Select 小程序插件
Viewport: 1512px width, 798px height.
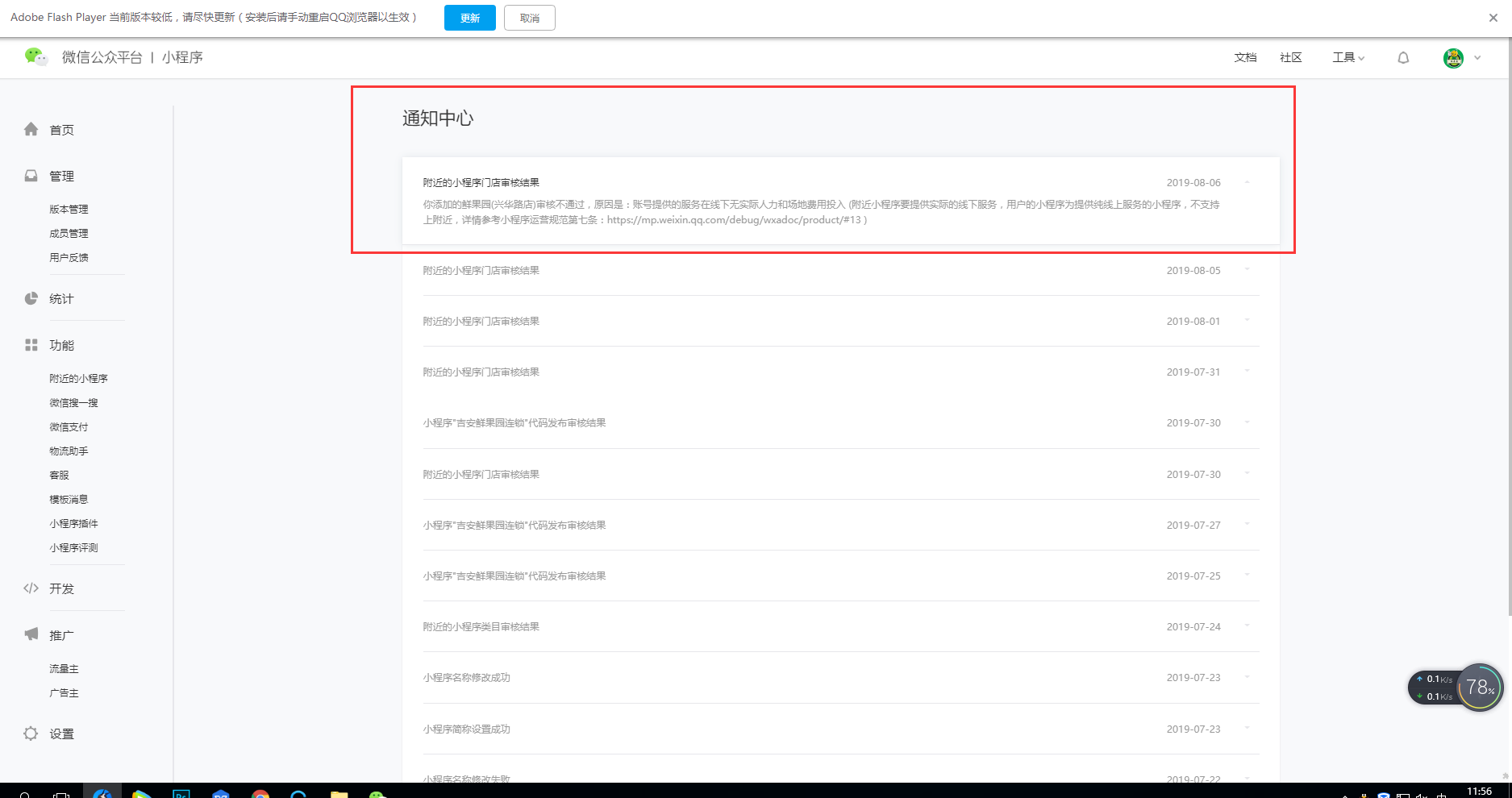click(73, 524)
